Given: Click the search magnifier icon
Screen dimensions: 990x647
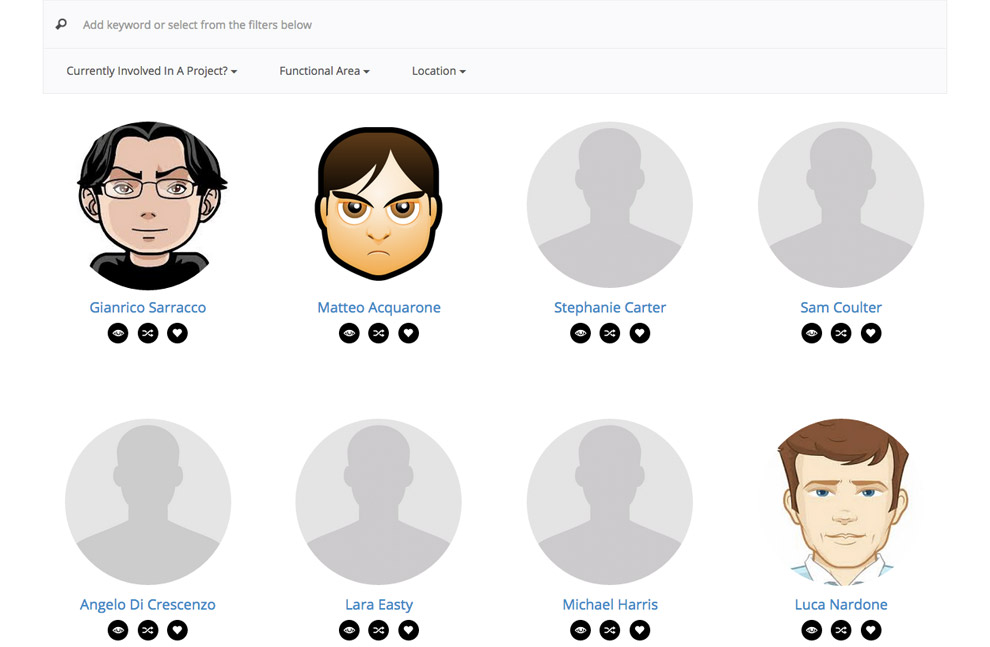Looking at the screenshot, I should point(61,25).
